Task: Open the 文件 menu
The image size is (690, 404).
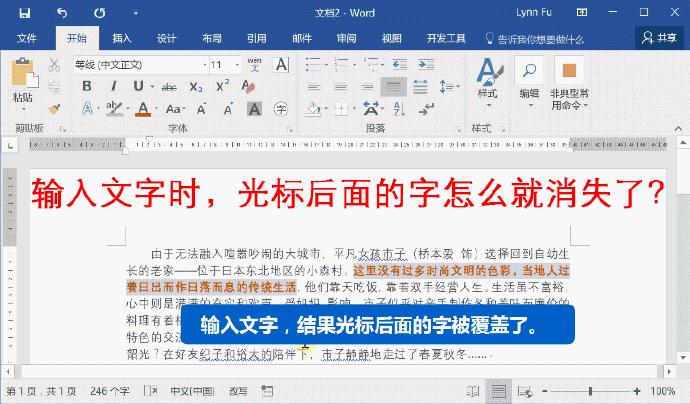Action: (26, 38)
